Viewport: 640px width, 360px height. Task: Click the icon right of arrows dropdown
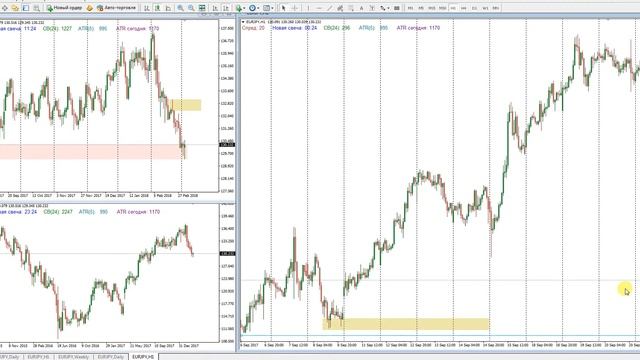point(396,8)
